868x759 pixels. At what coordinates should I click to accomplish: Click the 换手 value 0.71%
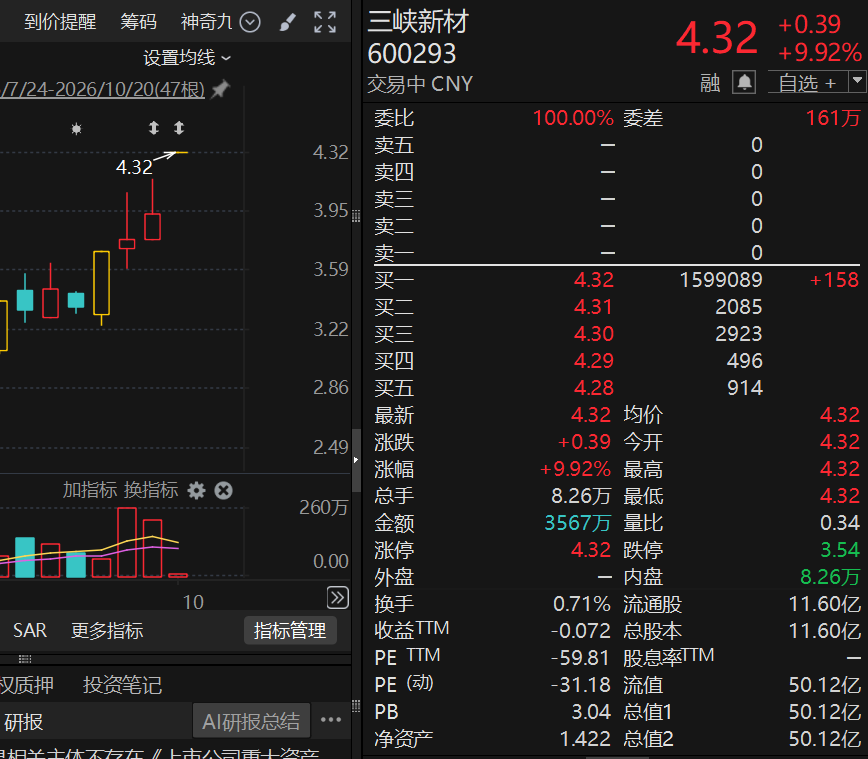[x=582, y=604]
